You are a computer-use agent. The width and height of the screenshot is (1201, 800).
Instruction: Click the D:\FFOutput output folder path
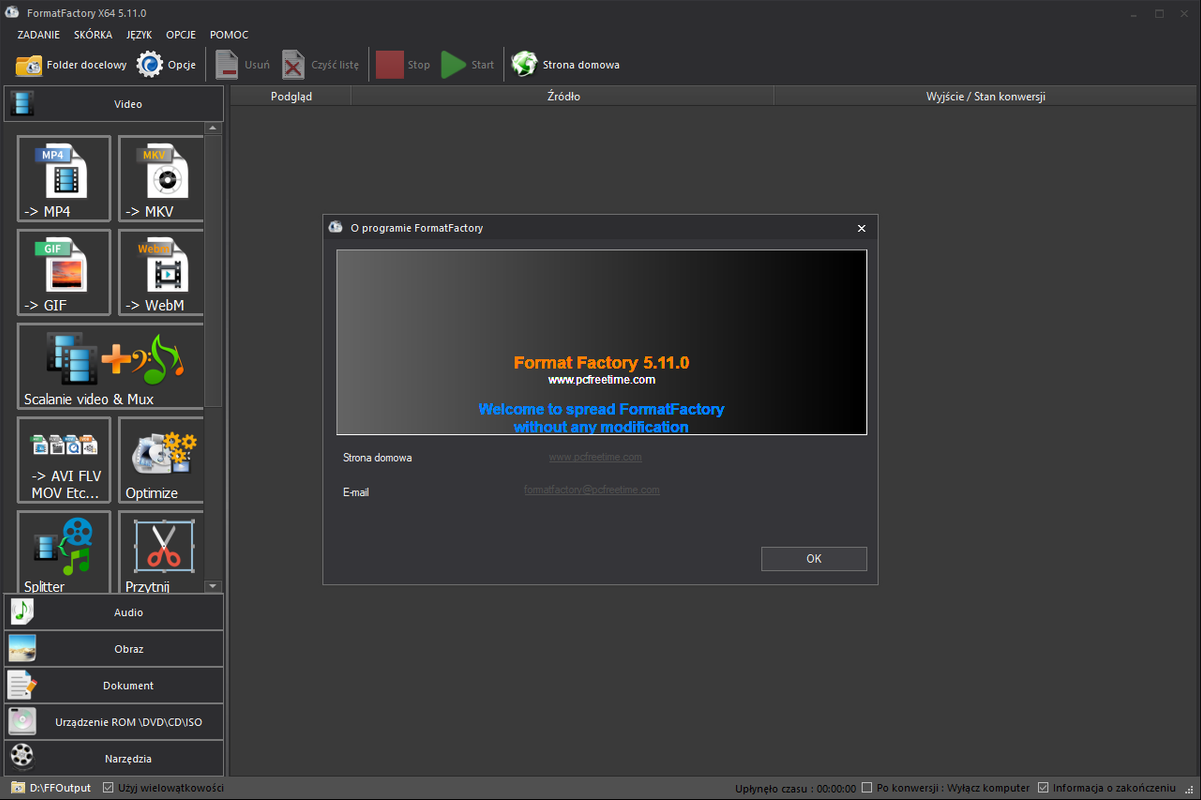point(60,788)
